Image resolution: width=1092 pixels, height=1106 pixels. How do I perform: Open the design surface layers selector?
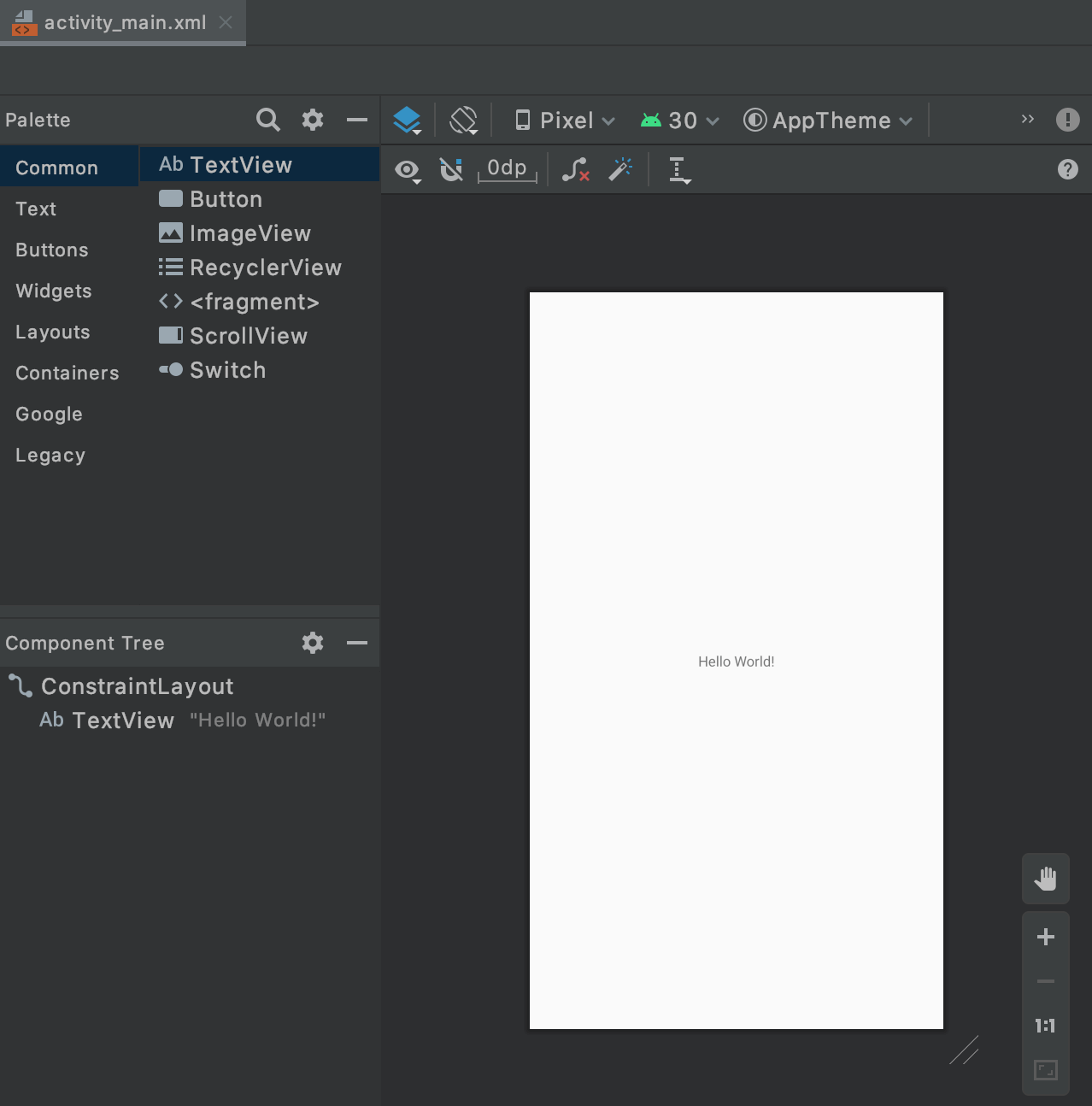(408, 121)
